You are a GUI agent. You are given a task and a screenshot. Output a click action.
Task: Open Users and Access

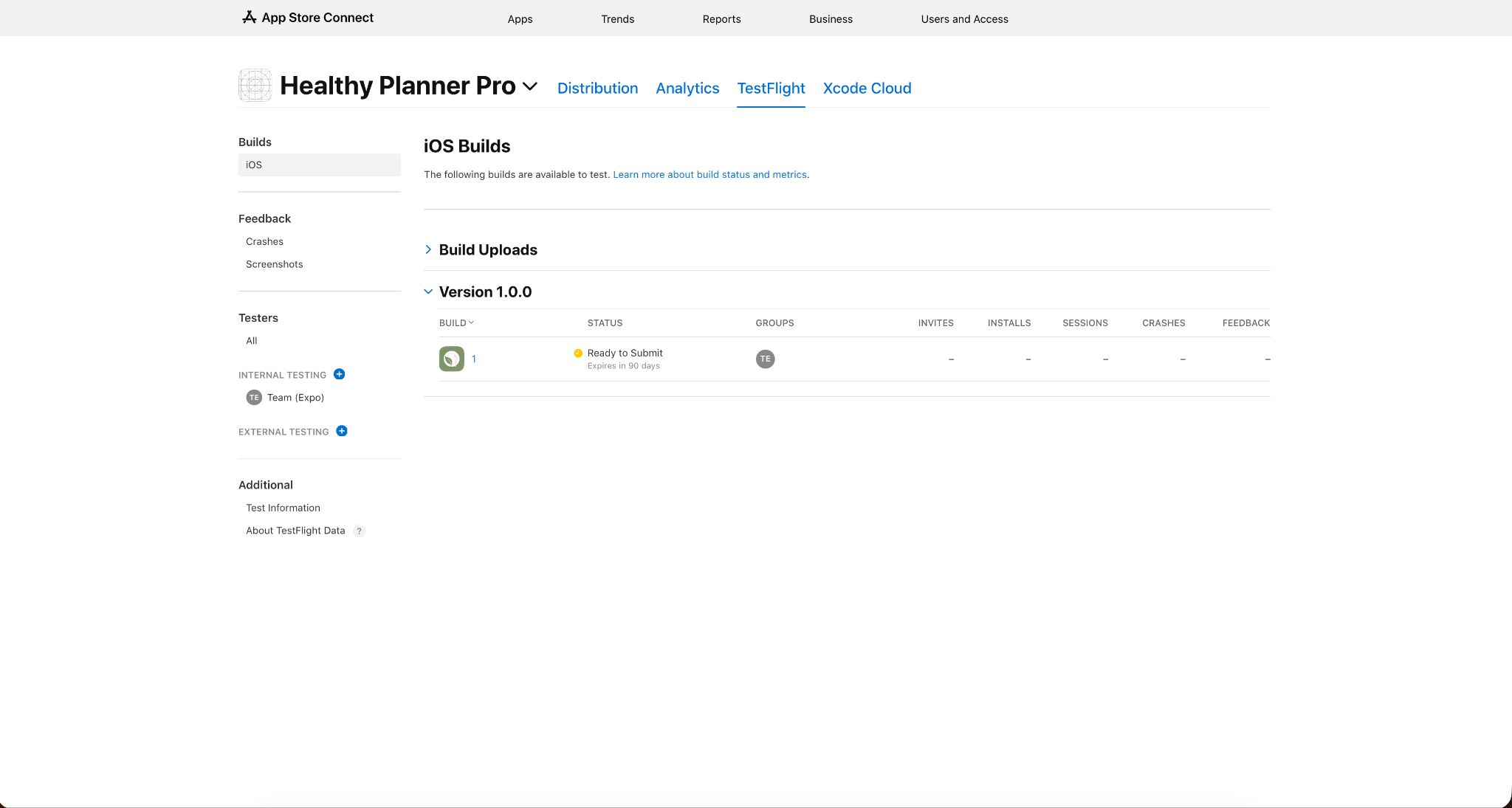pyautogui.click(x=964, y=19)
